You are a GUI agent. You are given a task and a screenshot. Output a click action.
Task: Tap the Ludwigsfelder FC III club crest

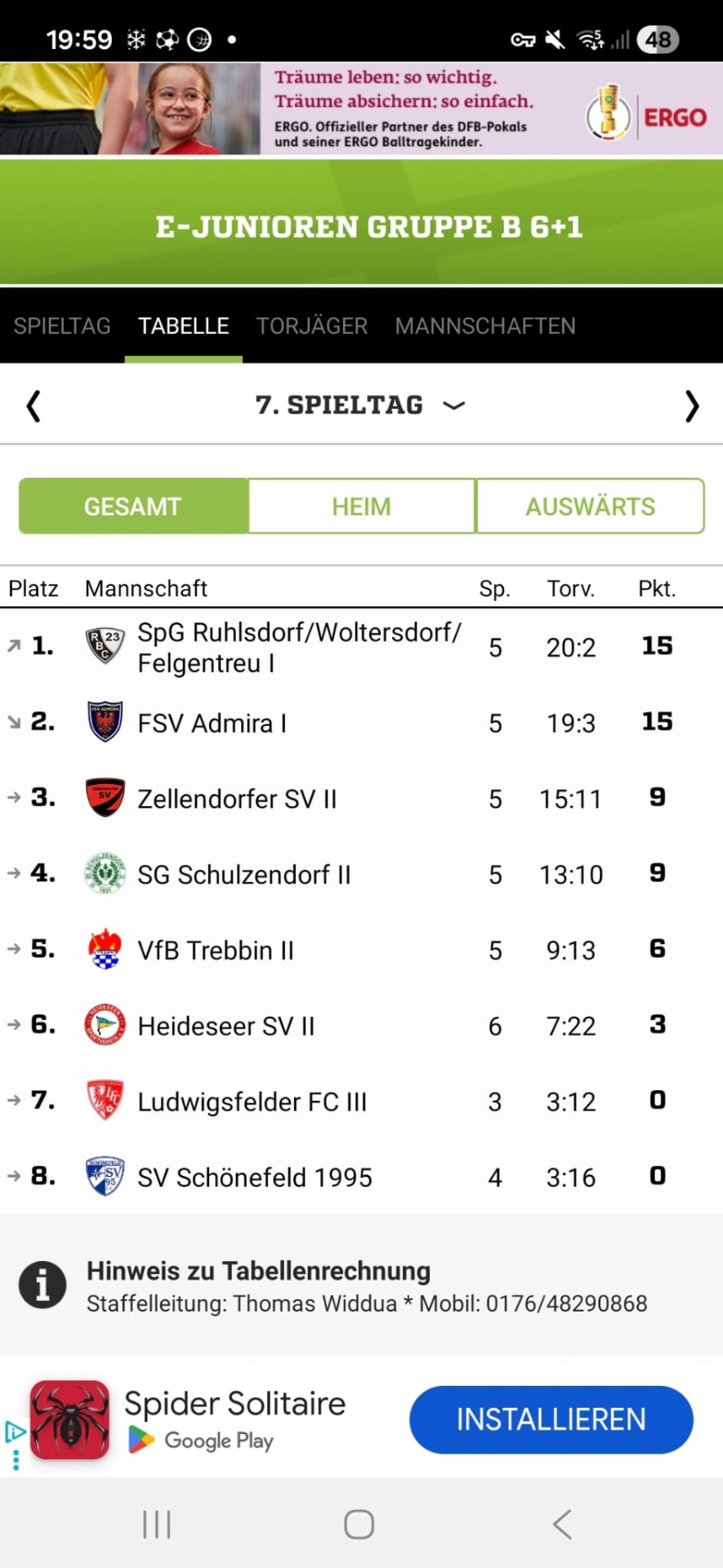pyautogui.click(x=105, y=1101)
